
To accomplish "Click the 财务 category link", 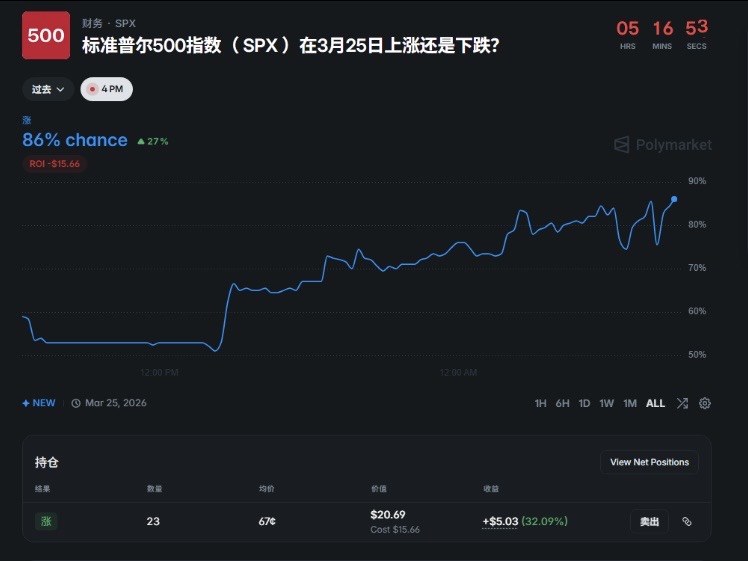I will click(x=92, y=23).
